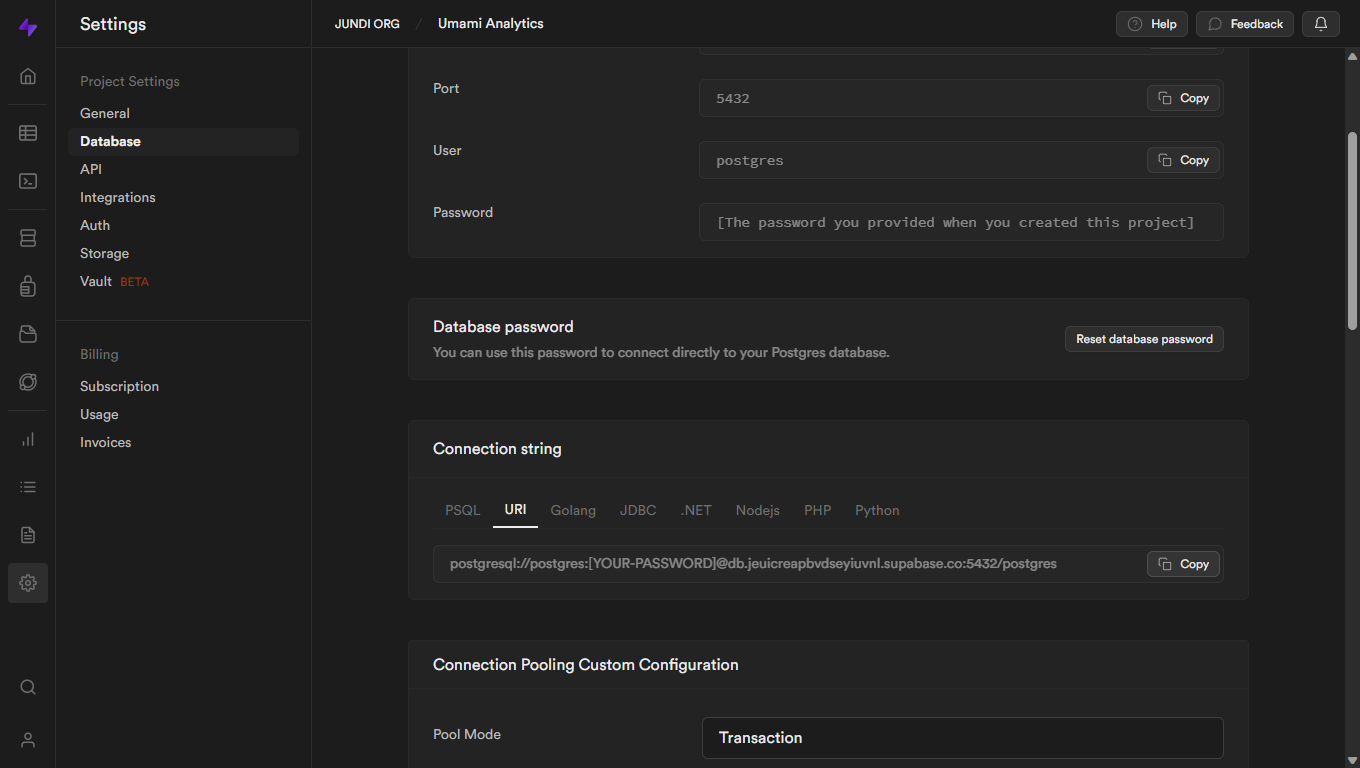Open Usage billing page

click(99, 414)
